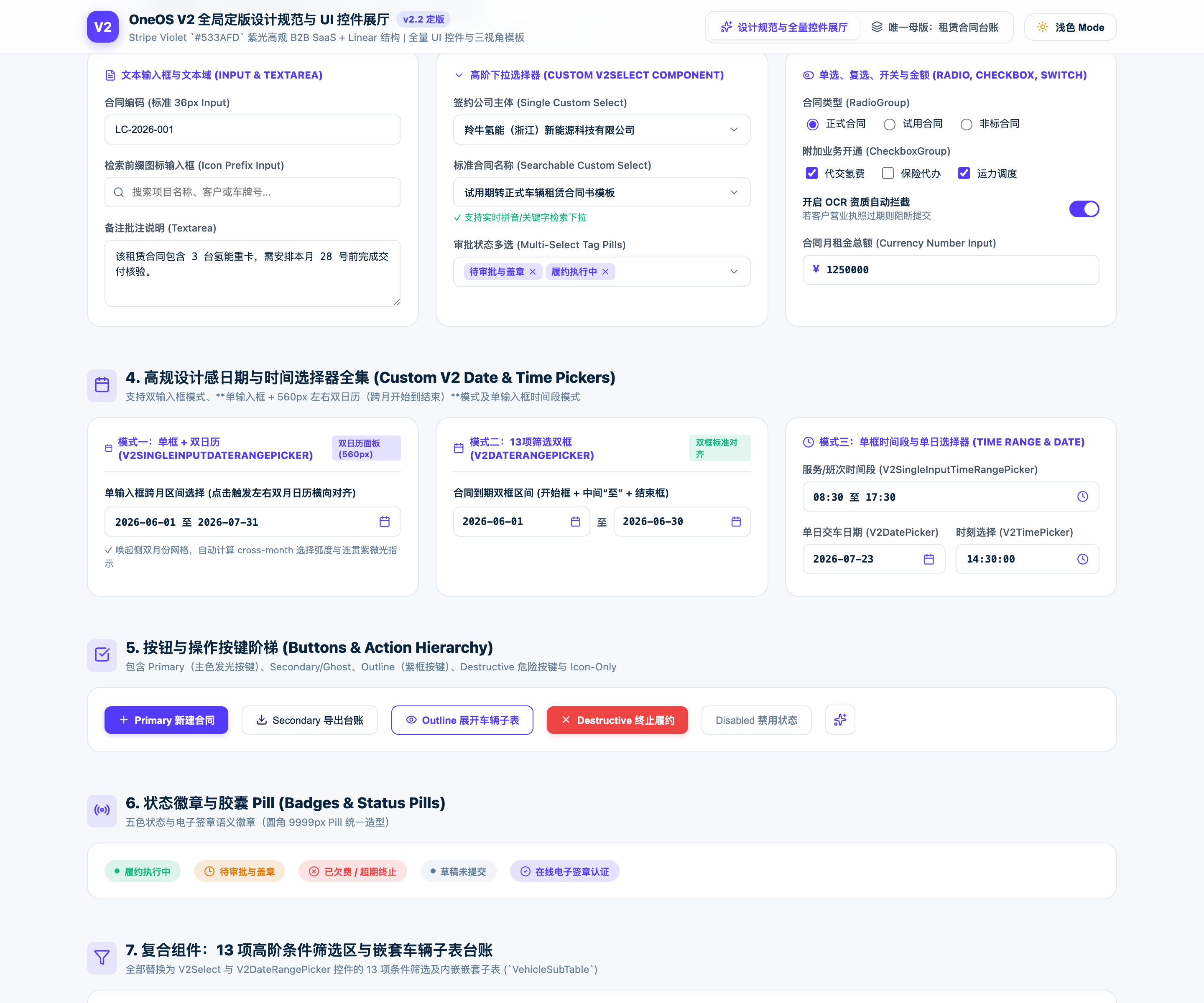Select the 非标合同 radio option
Screen dimensions: 1204x1003
(966, 125)
